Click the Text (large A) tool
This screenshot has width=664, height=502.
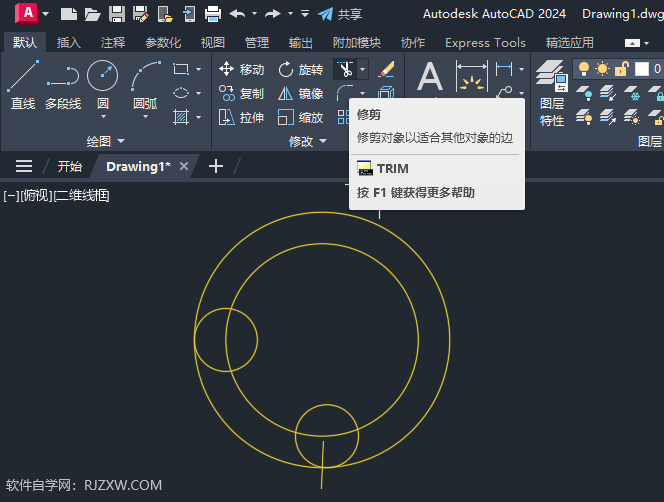430,77
